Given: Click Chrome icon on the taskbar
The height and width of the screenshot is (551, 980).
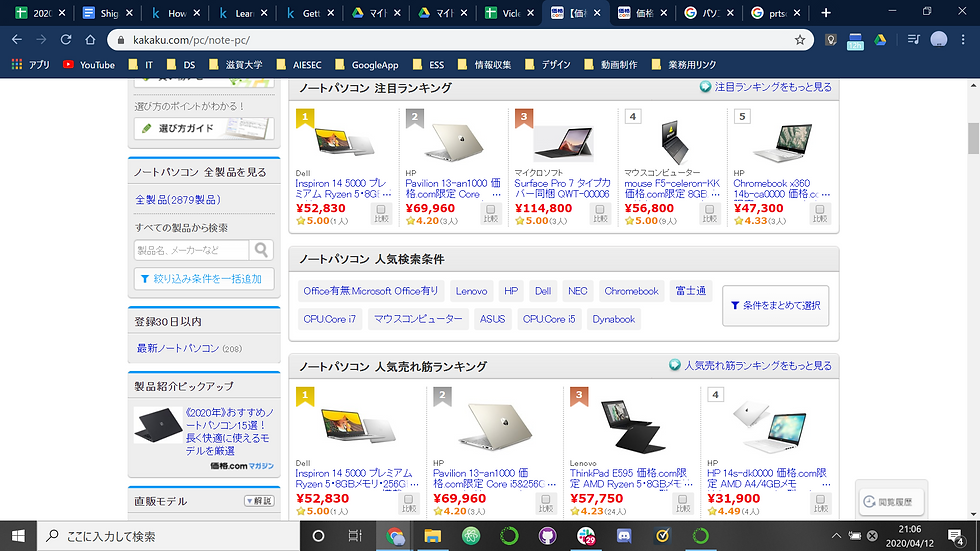Looking at the screenshot, I should click(394, 536).
